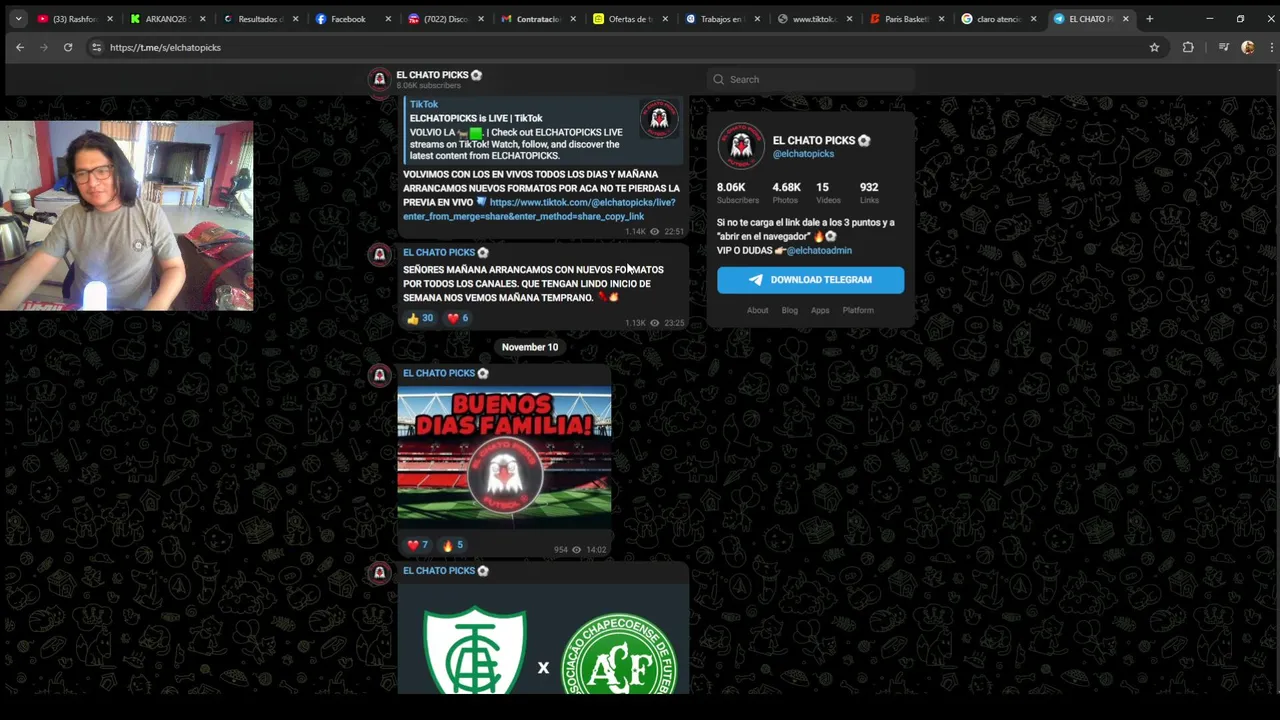This screenshot has width=1280, height=720.
Task: Click the author name above the SEÑORES MAÑANA message
Action: [445, 252]
